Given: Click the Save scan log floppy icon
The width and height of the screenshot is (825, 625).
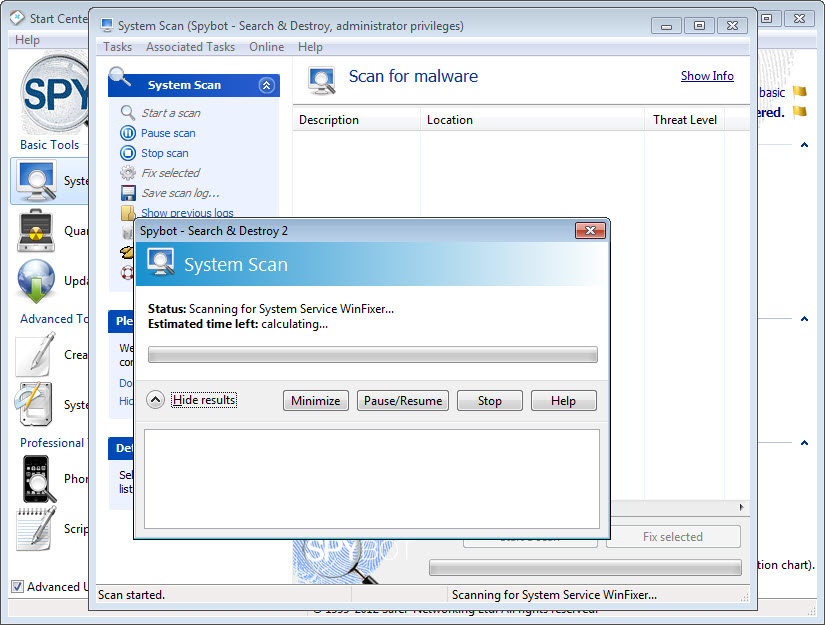Looking at the screenshot, I should click(128, 193).
